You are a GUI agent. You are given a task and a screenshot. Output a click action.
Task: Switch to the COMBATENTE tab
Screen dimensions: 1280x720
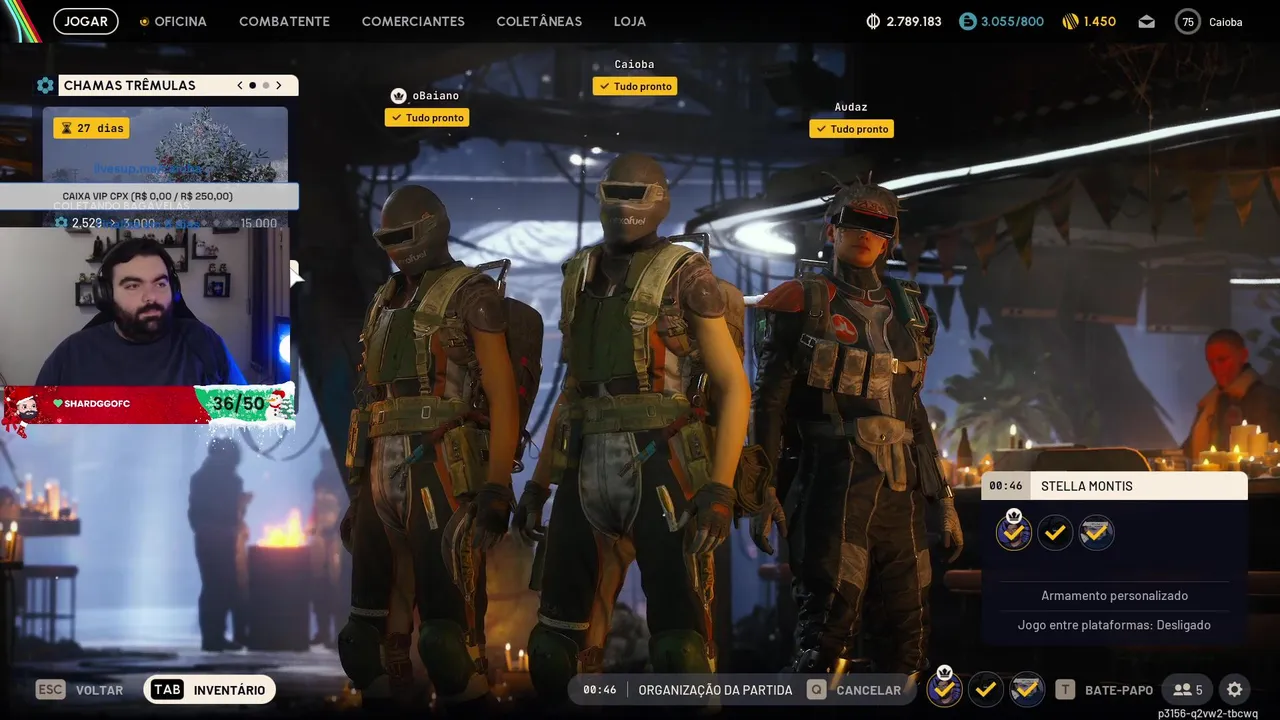(x=284, y=21)
